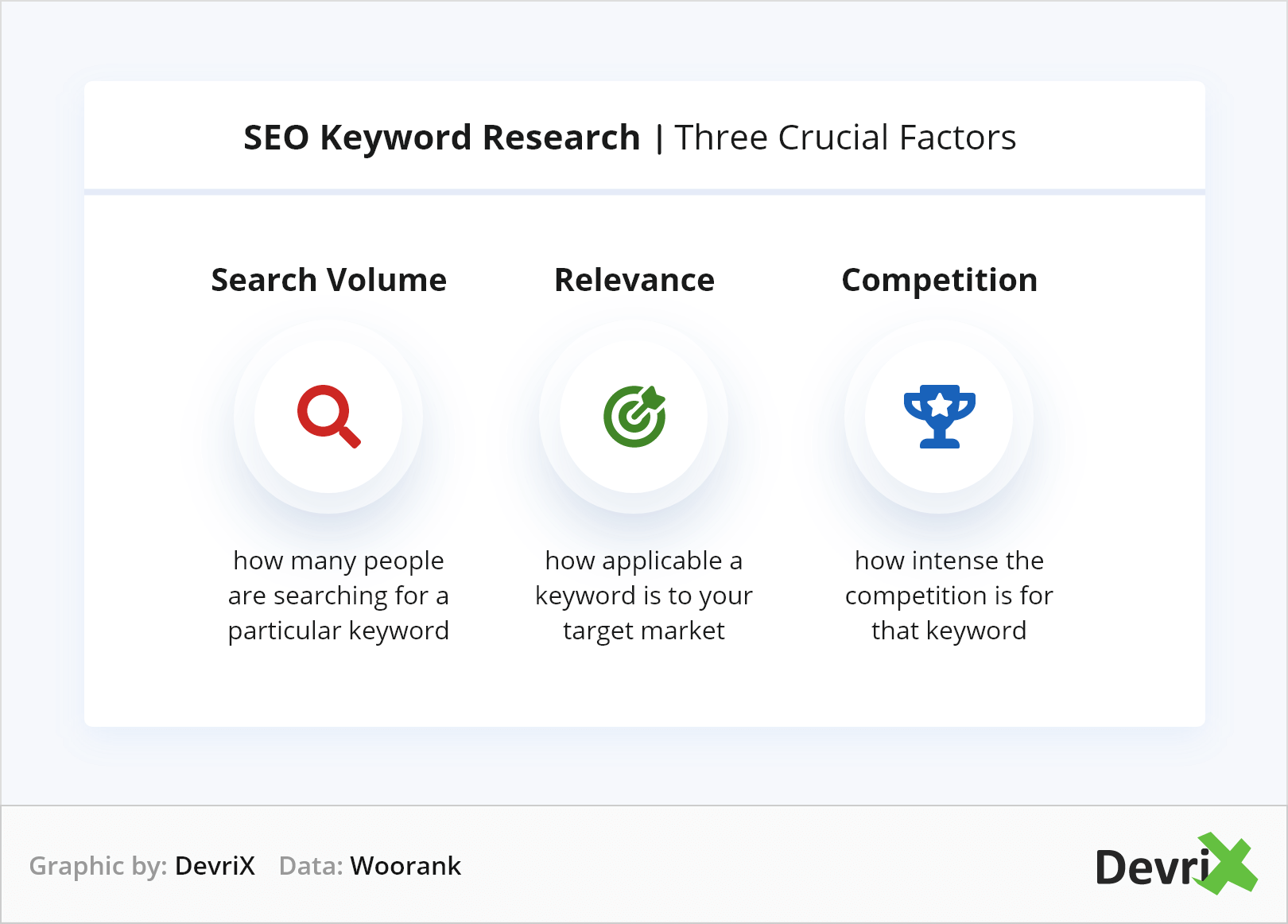Click the green X in DevriX logo

pyautogui.click(x=1228, y=864)
